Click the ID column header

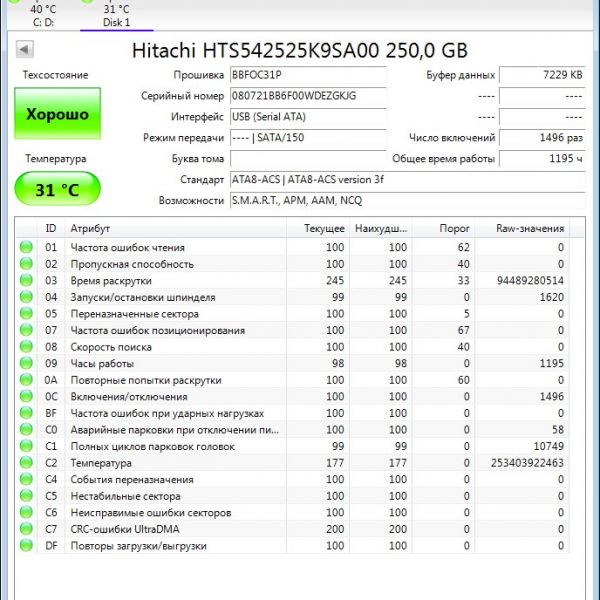point(51,228)
